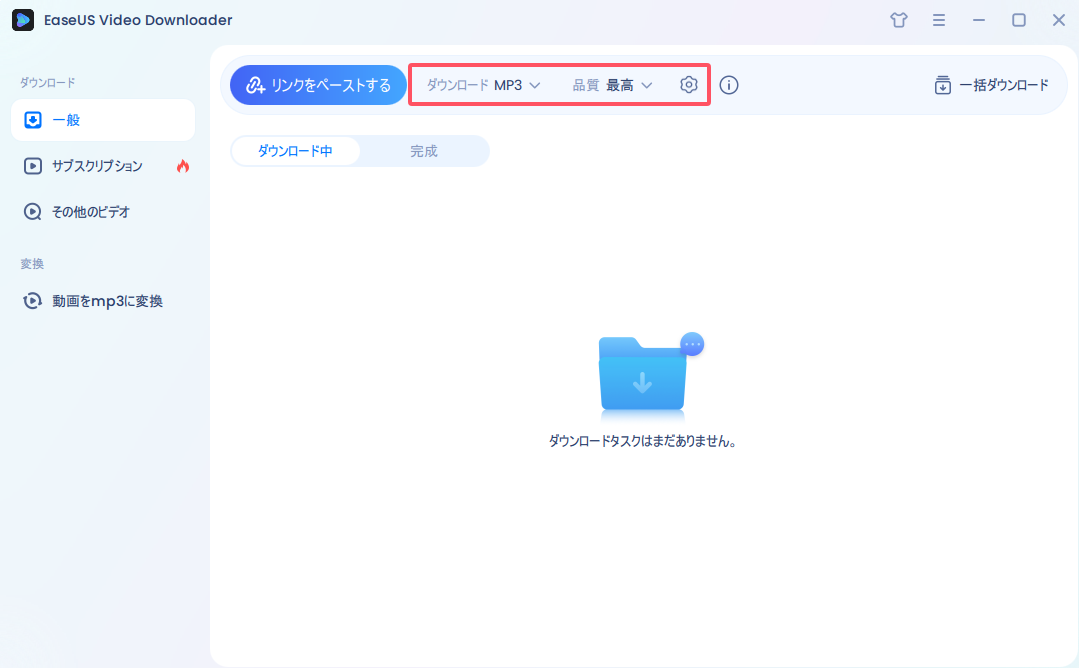The height and width of the screenshot is (668, 1079).
Task: Click the info icon beside the settings gear
Action: [729, 85]
